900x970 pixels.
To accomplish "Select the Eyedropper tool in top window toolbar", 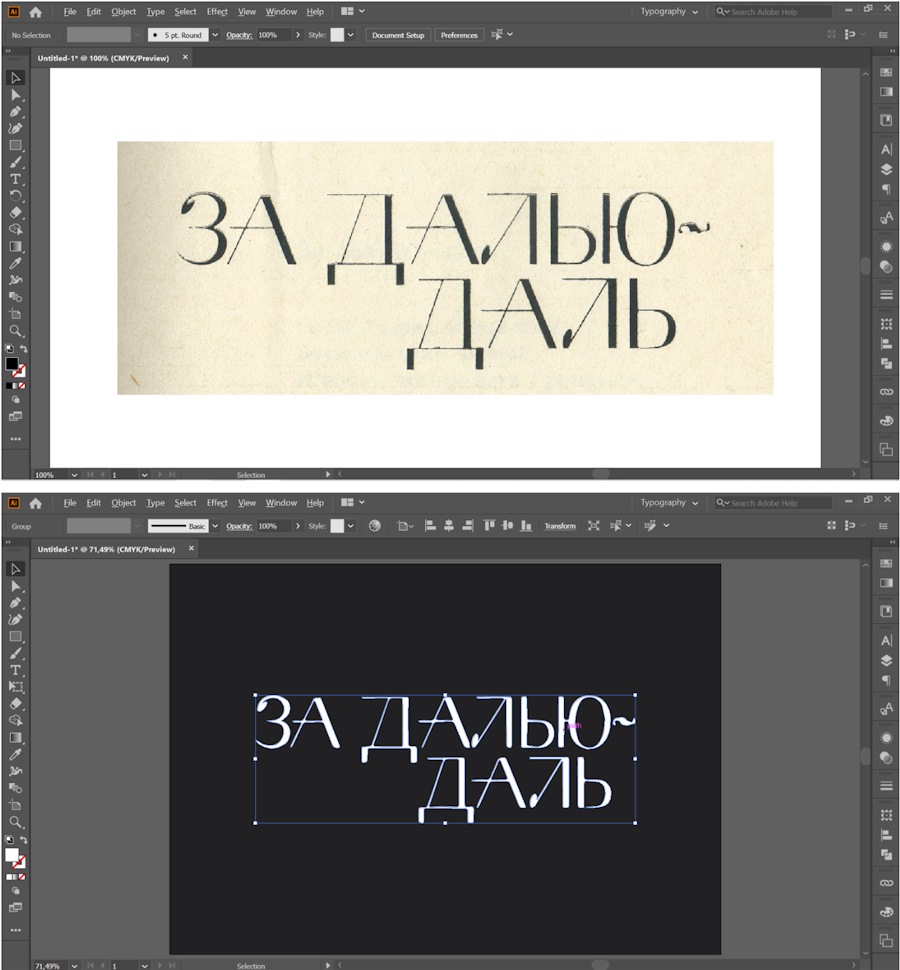I will 15,263.
